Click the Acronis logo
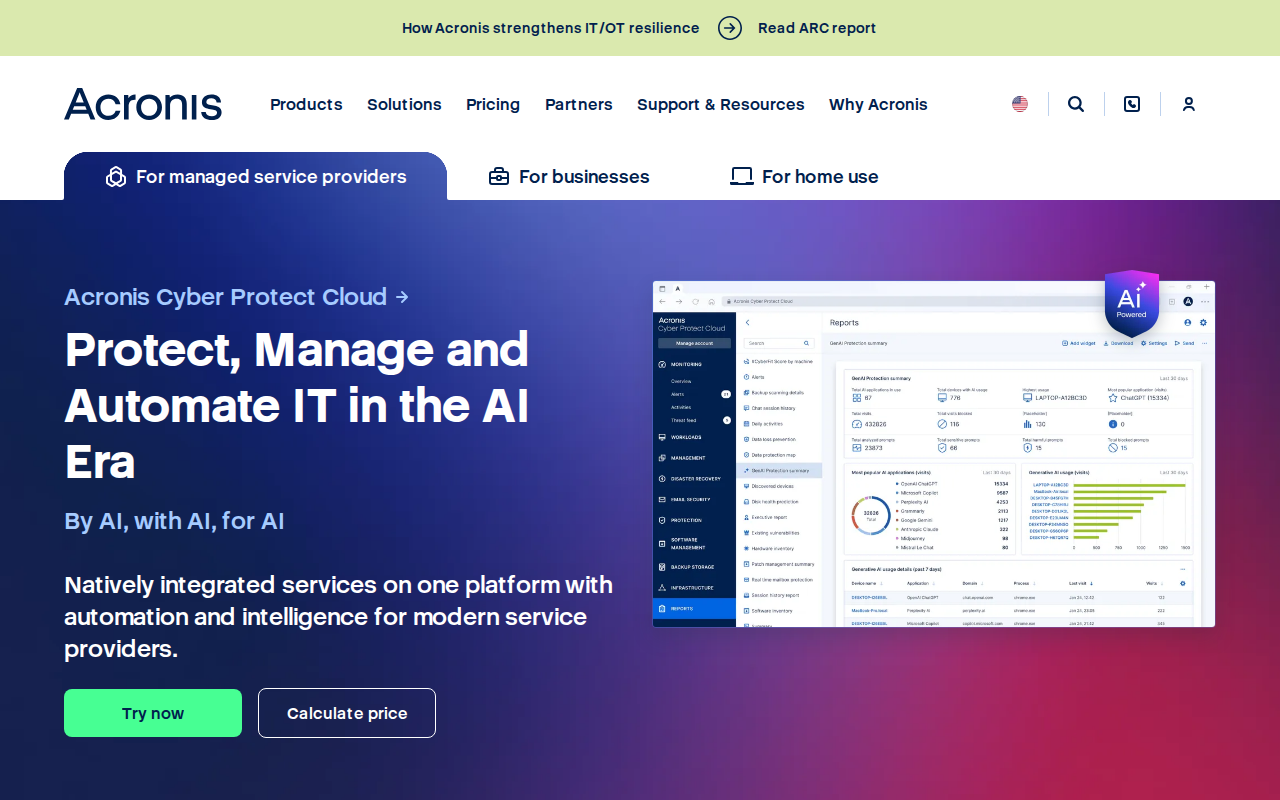 tap(143, 104)
